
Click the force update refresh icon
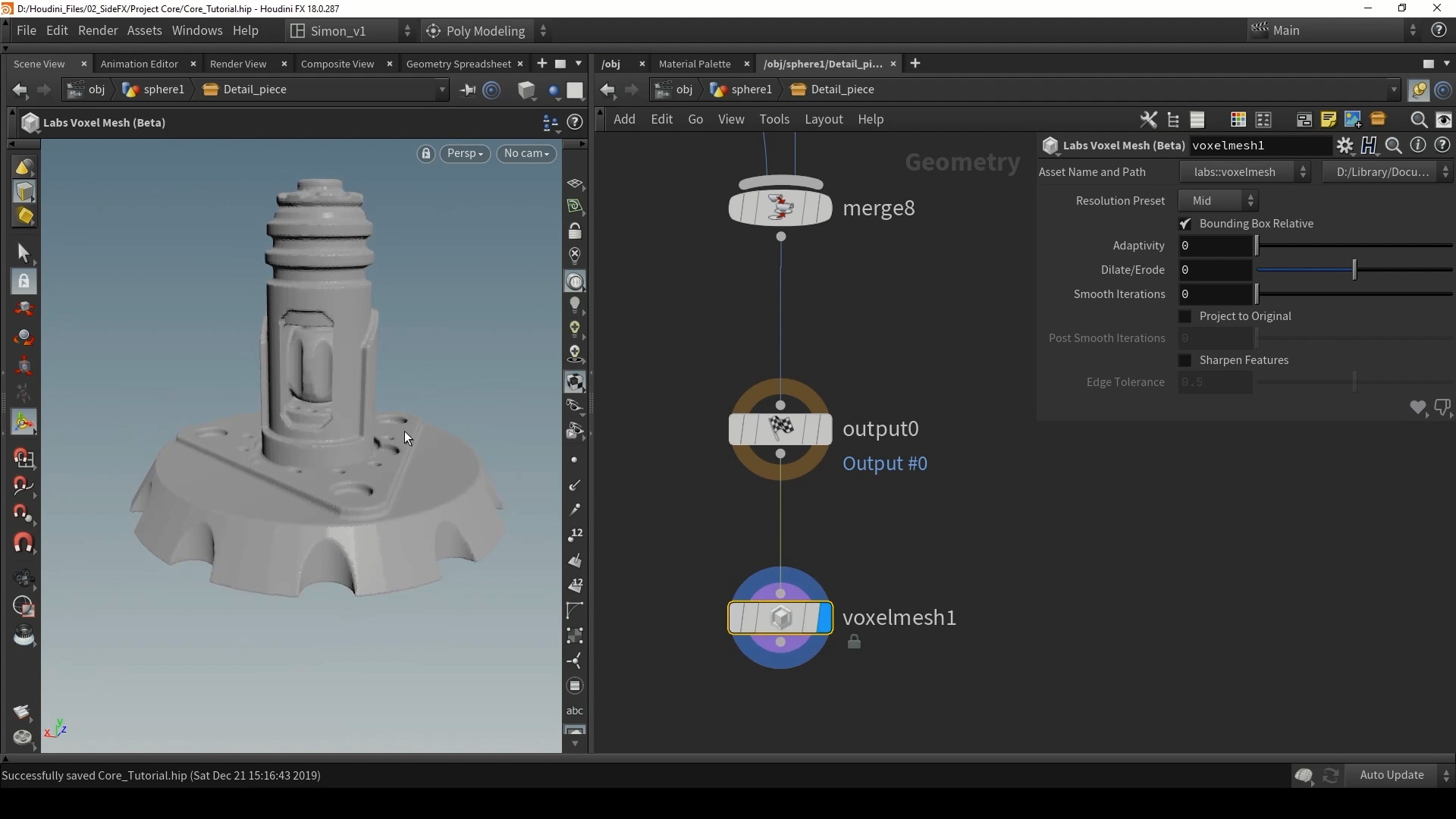pos(1331,776)
